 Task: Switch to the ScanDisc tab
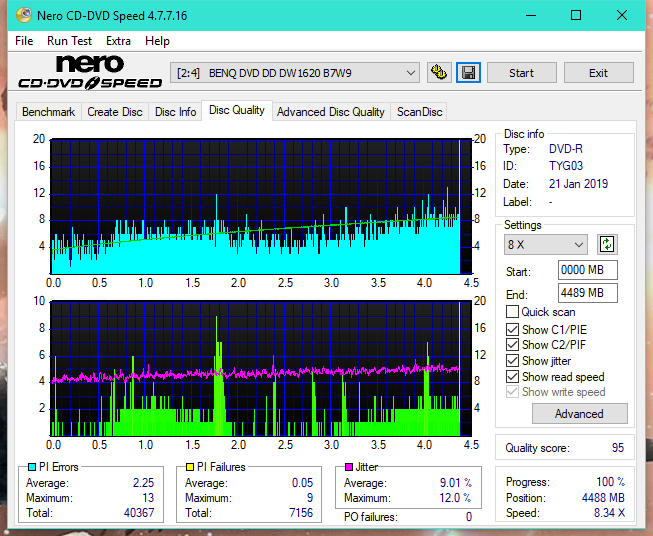pos(419,112)
